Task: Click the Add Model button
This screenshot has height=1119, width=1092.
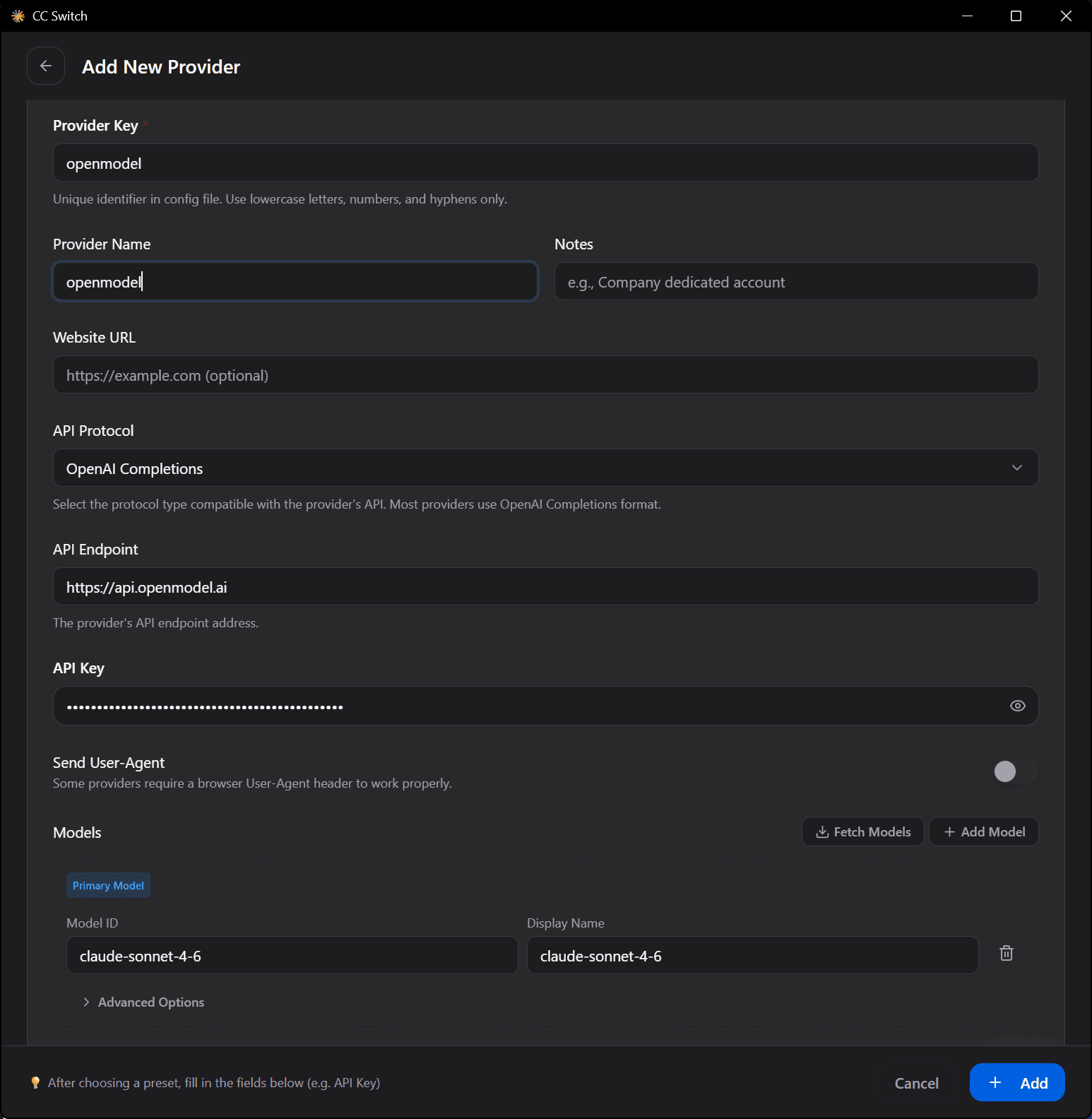Action: coord(984,831)
